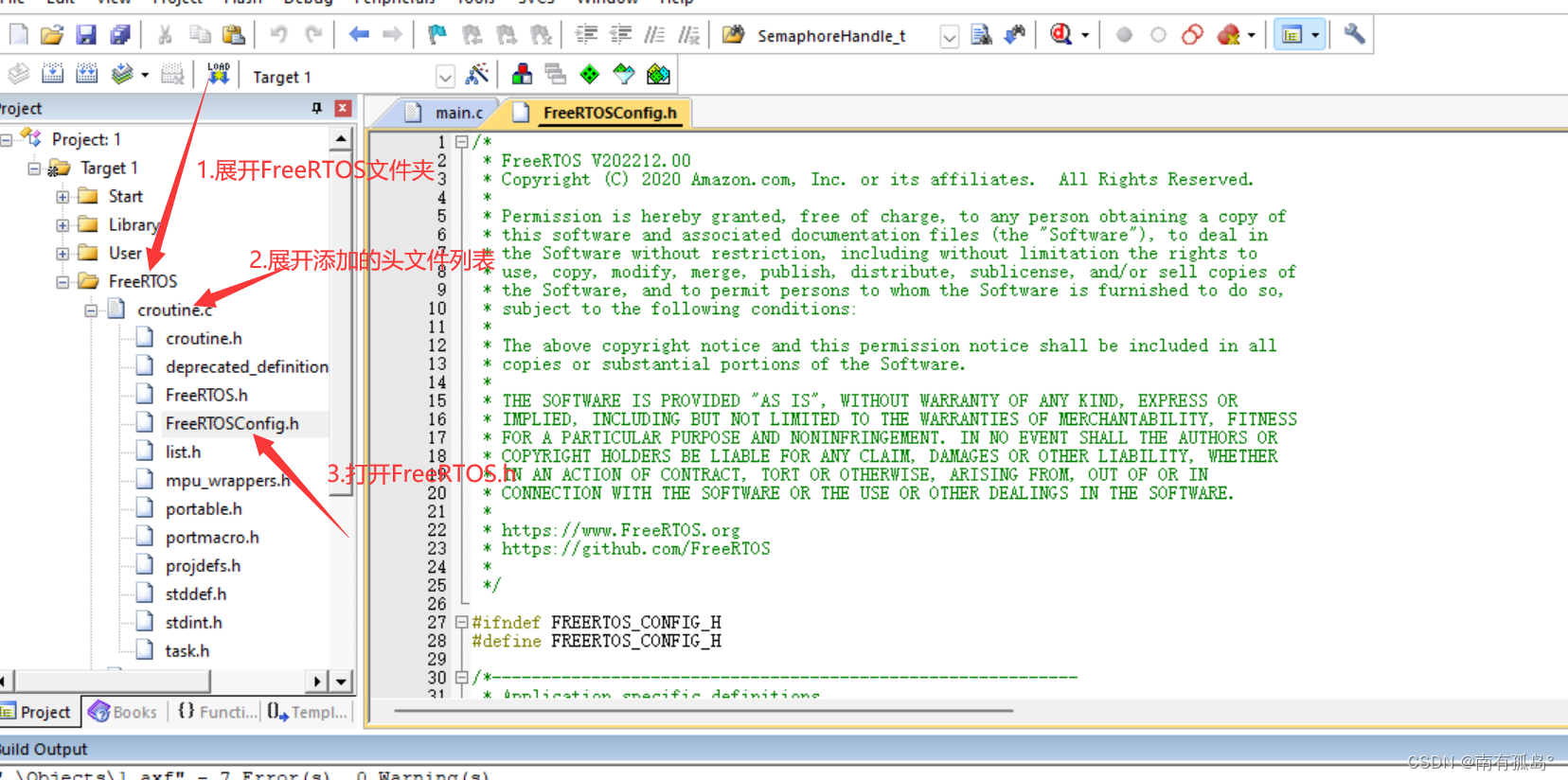1568x780 pixels.
Task: Expand the User folder
Action: click(62, 254)
